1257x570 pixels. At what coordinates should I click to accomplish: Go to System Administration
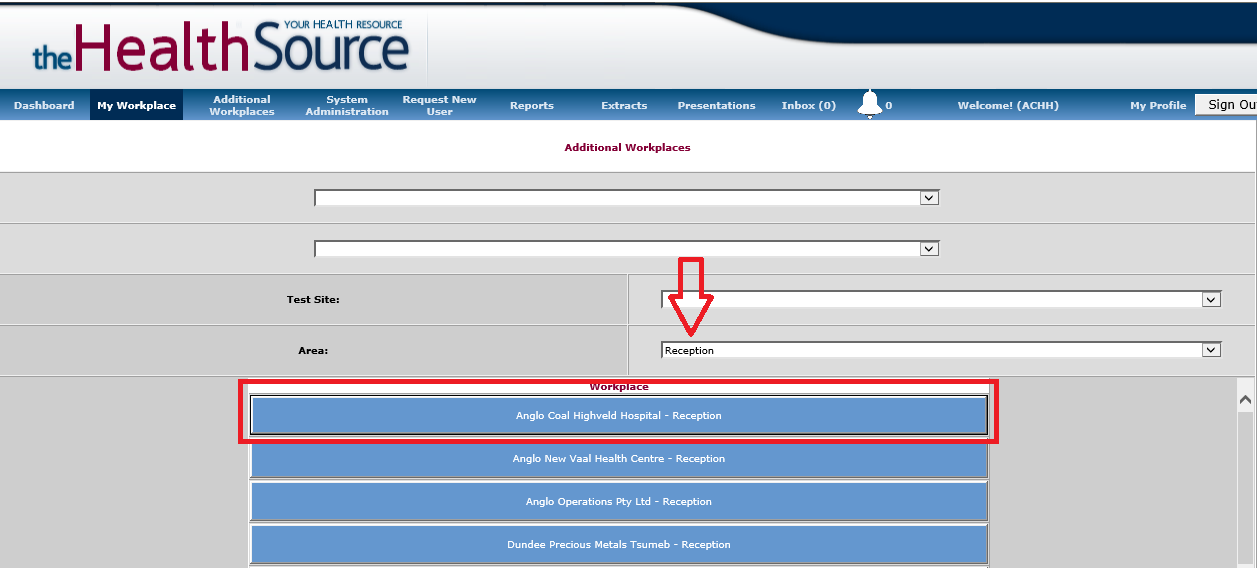(x=347, y=105)
